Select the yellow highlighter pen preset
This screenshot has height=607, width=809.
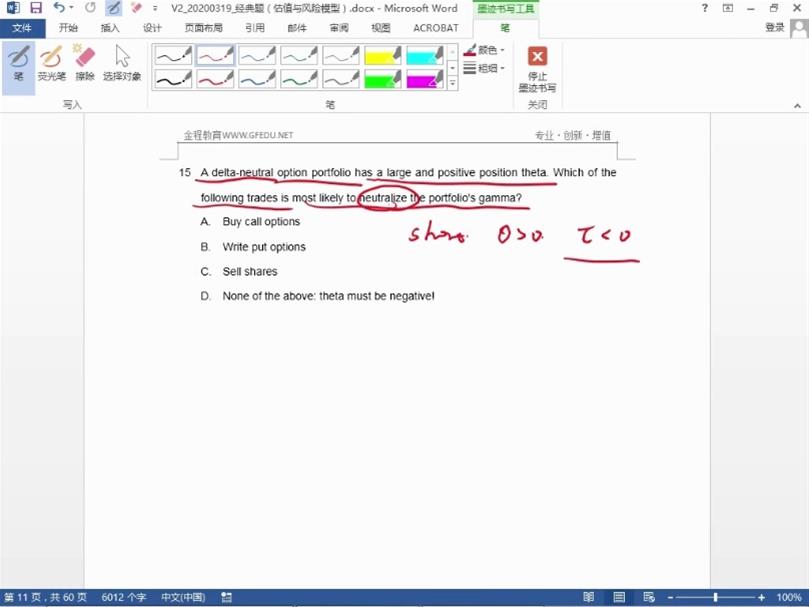[x=383, y=55]
